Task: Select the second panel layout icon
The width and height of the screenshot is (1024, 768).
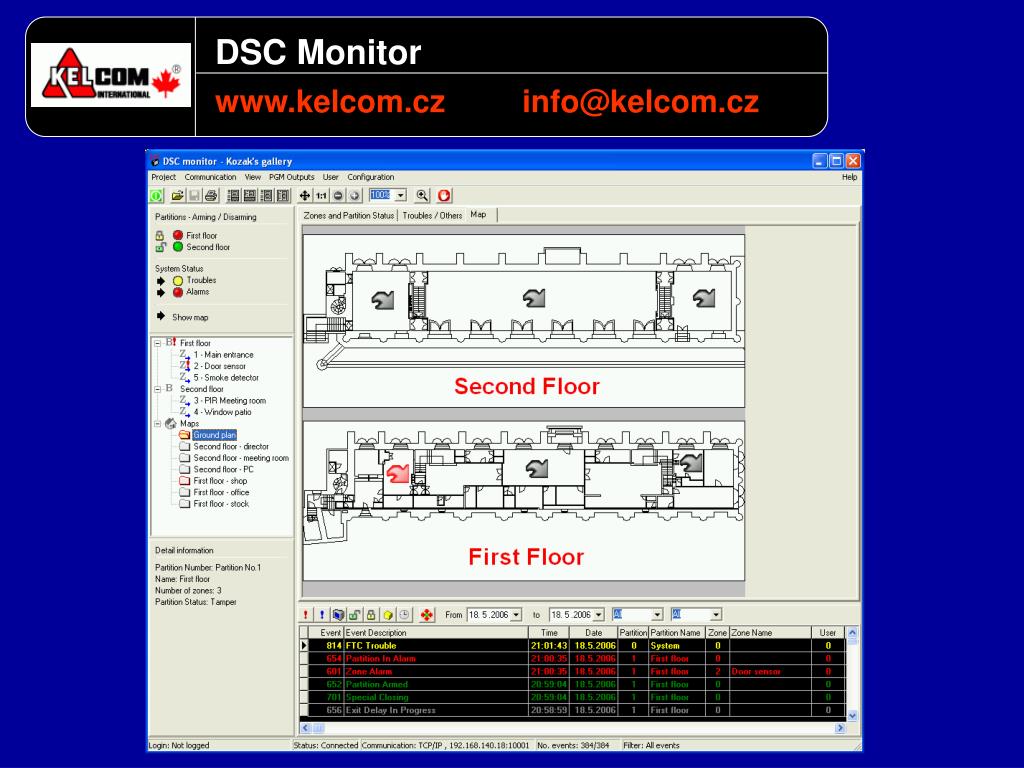Action: [x=249, y=195]
